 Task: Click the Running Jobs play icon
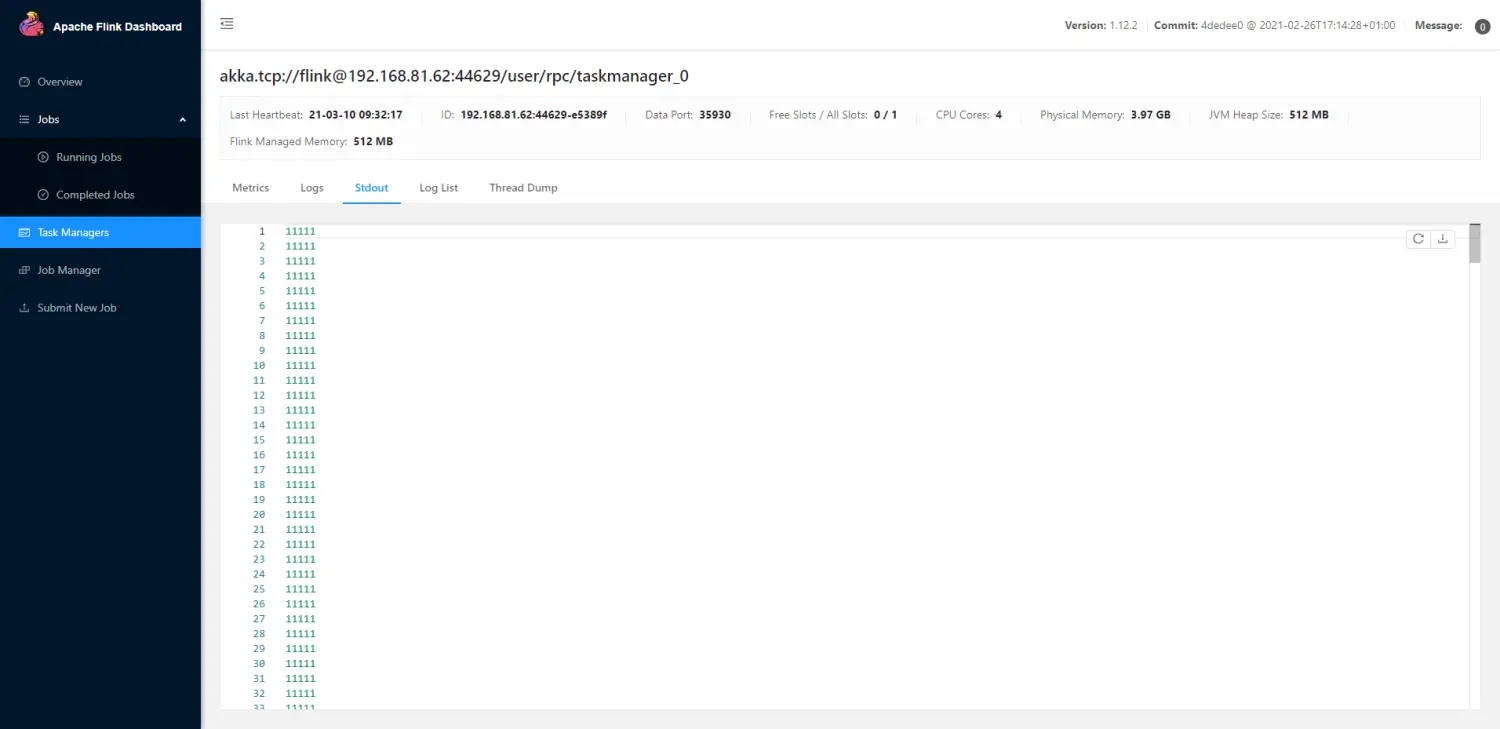(x=43, y=157)
